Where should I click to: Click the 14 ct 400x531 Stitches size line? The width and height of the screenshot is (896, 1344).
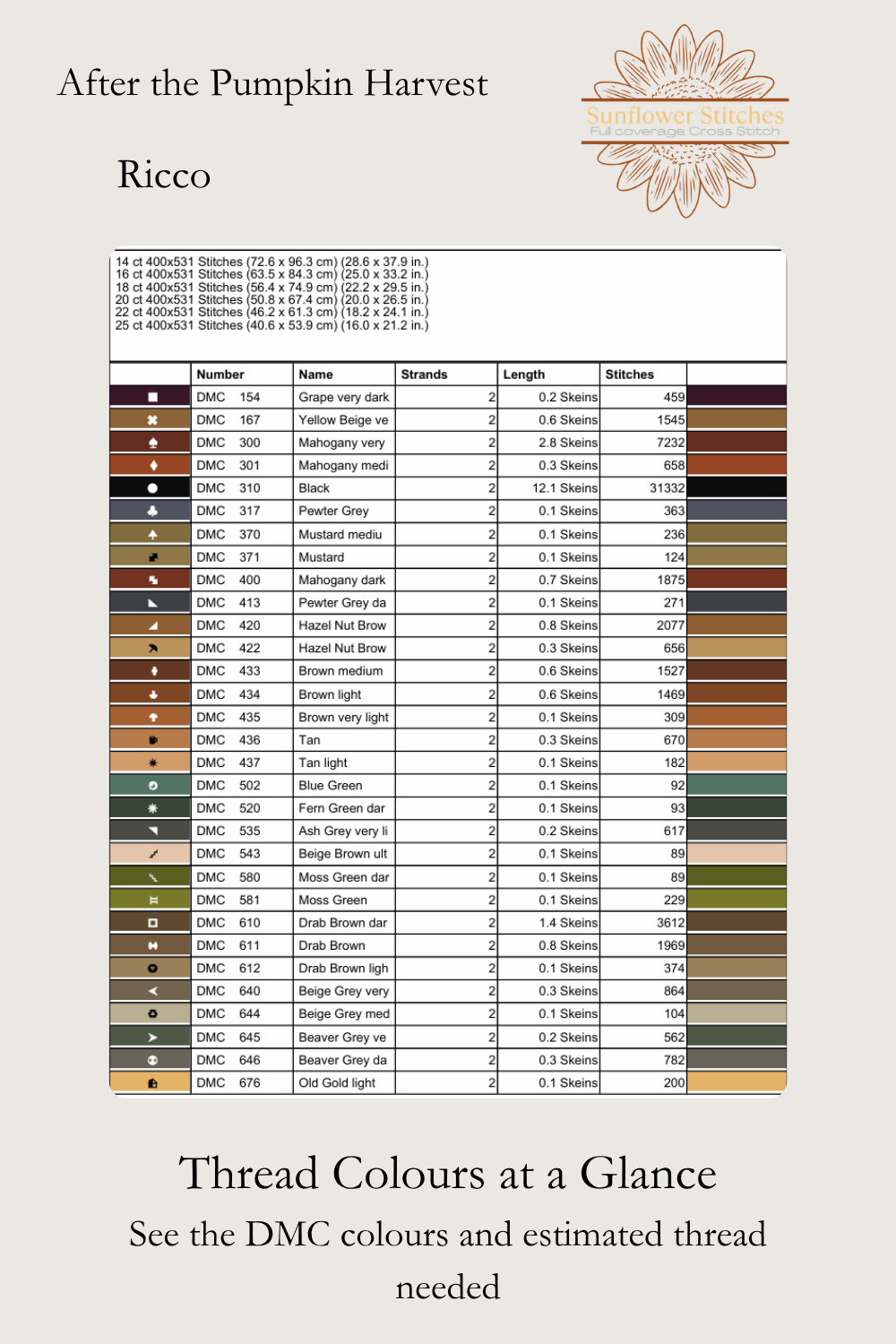271,262
